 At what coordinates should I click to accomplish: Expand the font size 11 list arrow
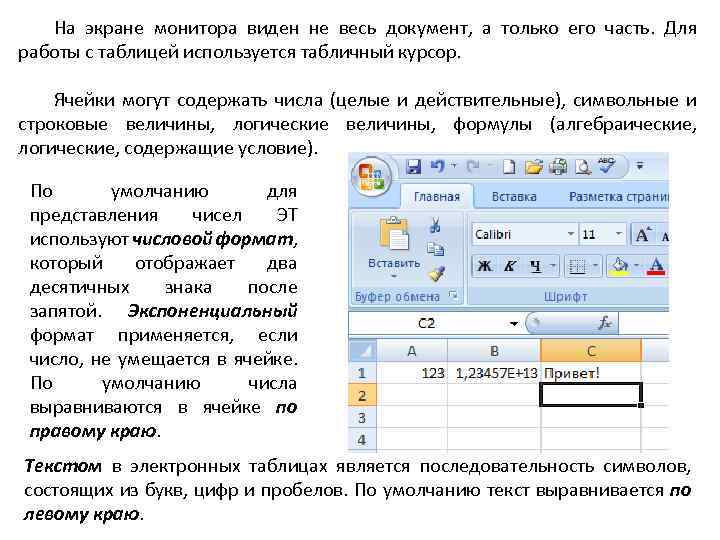[x=618, y=234]
